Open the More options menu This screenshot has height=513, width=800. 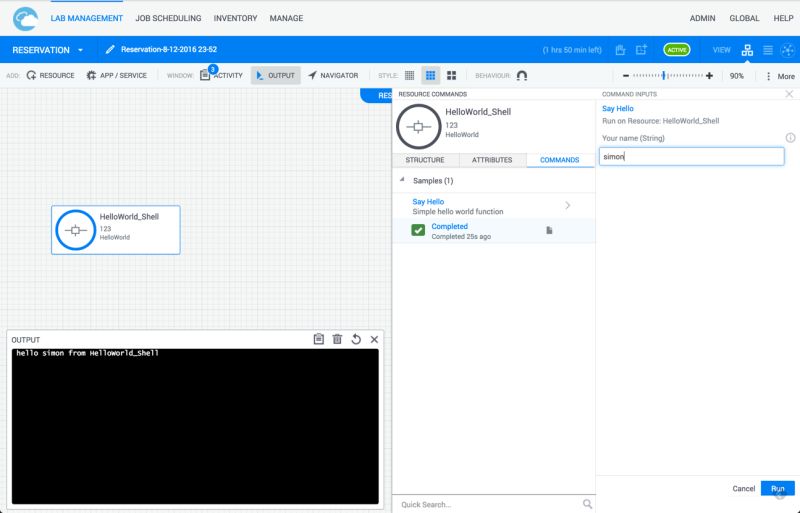click(780, 76)
